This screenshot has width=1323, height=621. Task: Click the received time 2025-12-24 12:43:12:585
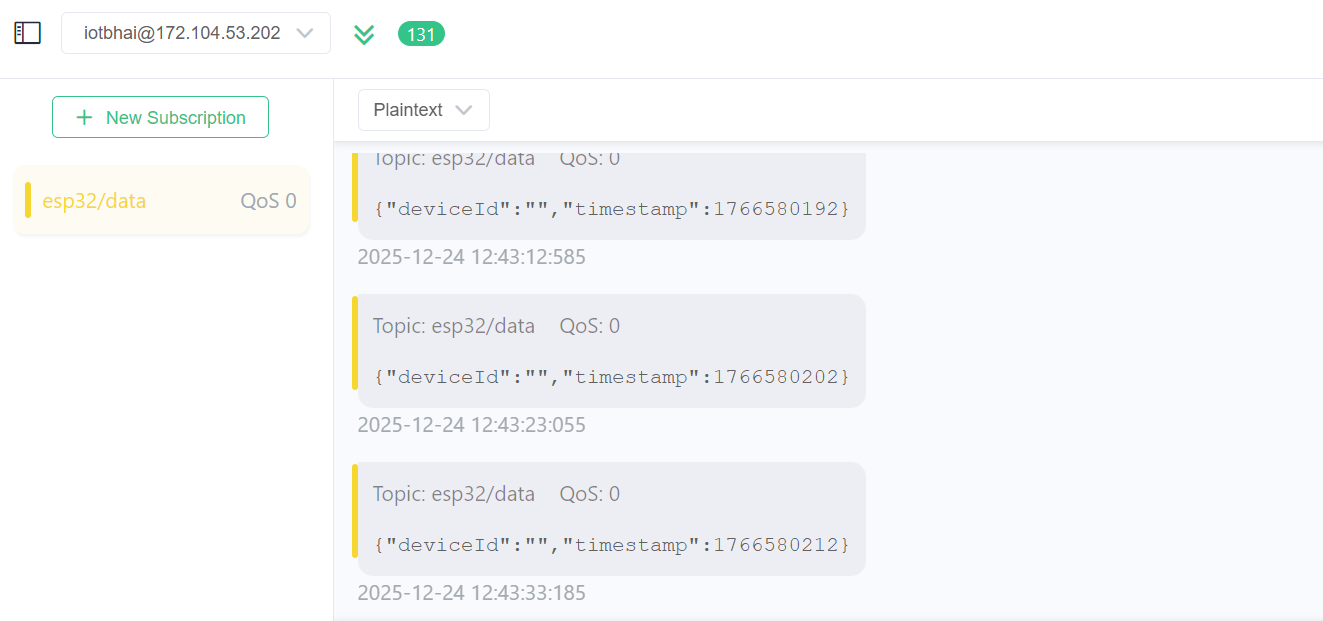click(x=471, y=257)
